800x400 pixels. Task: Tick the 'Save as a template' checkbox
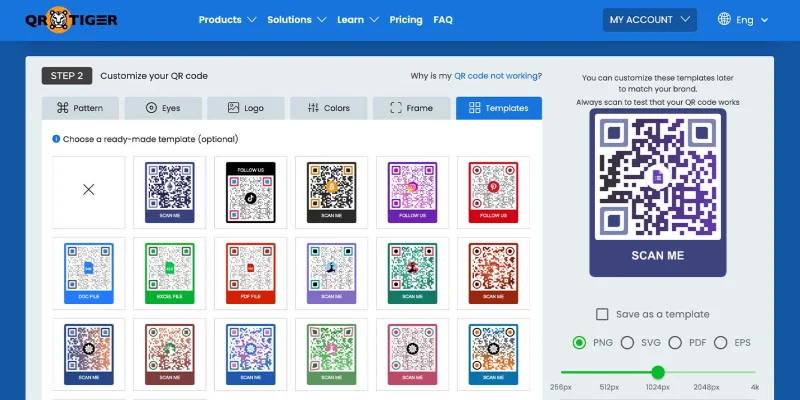point(602,314)
